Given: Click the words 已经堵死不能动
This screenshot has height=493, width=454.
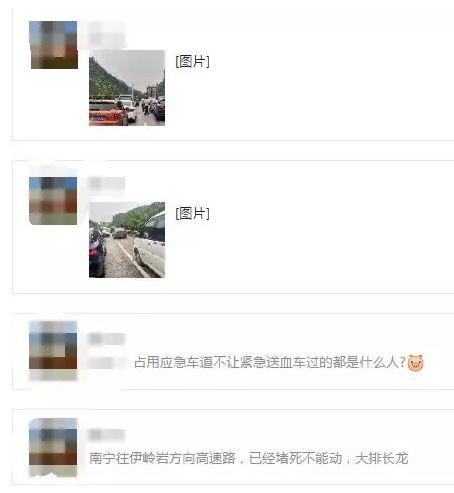Looking at the screenshot, I should 296,458.
